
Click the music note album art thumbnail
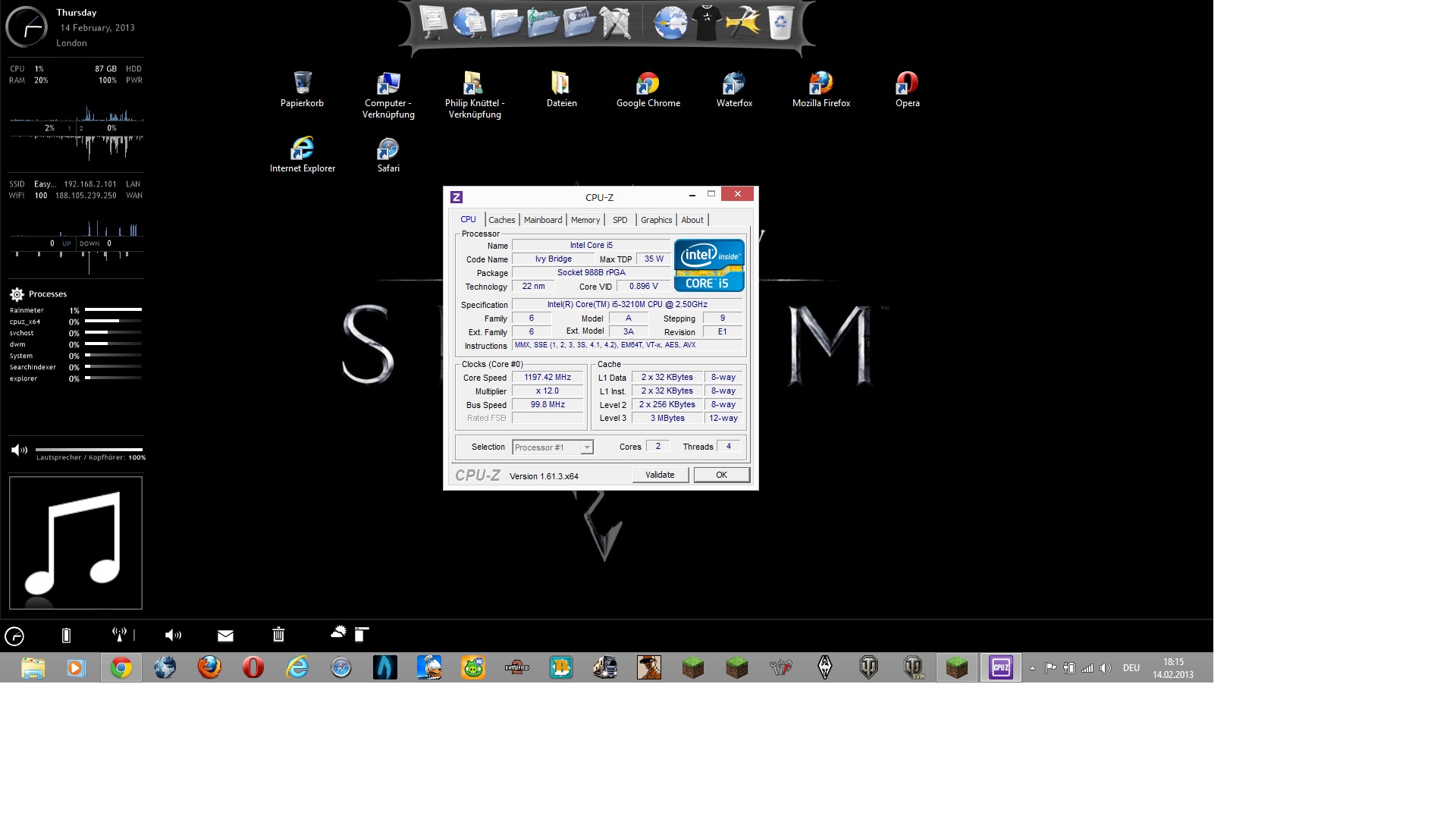click(x=76, y=543)
